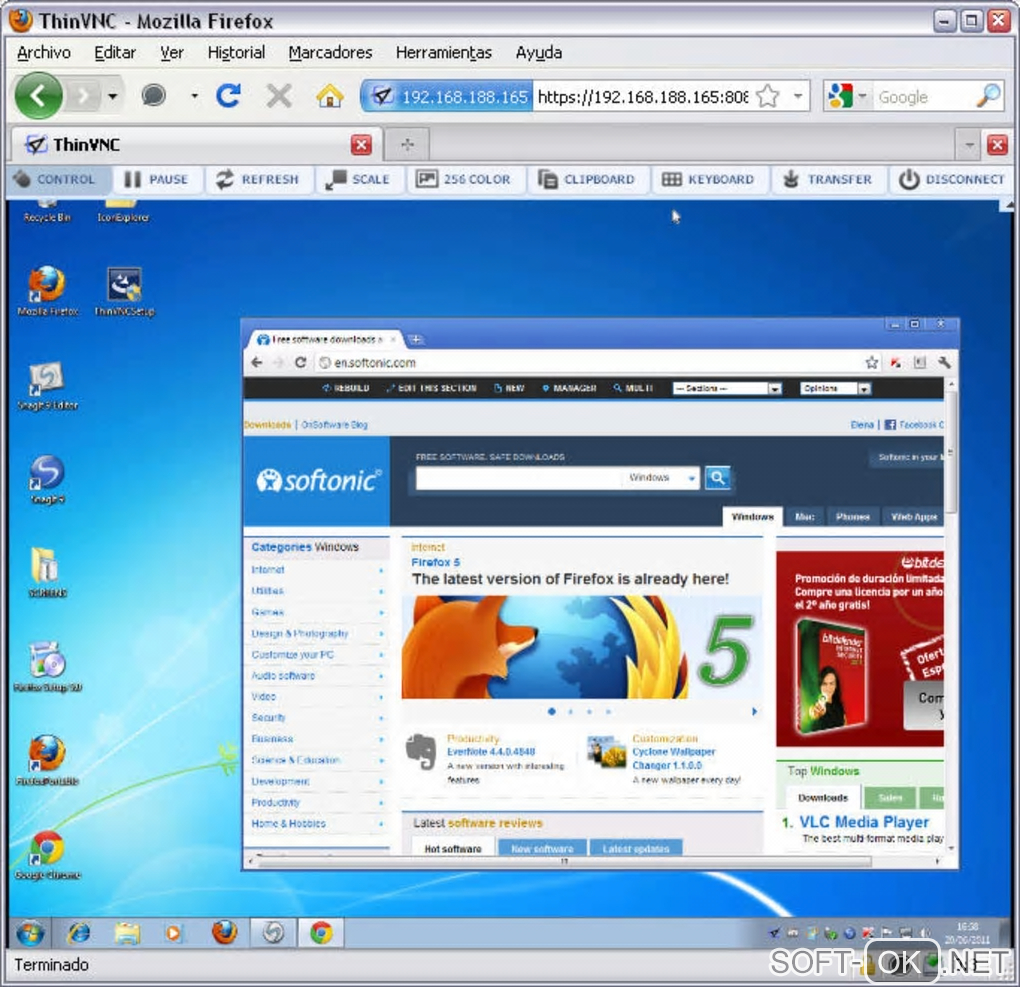
Task: Select the Google Chrome desktop icon
Action: pyautogui.click(x=47, y=855)
